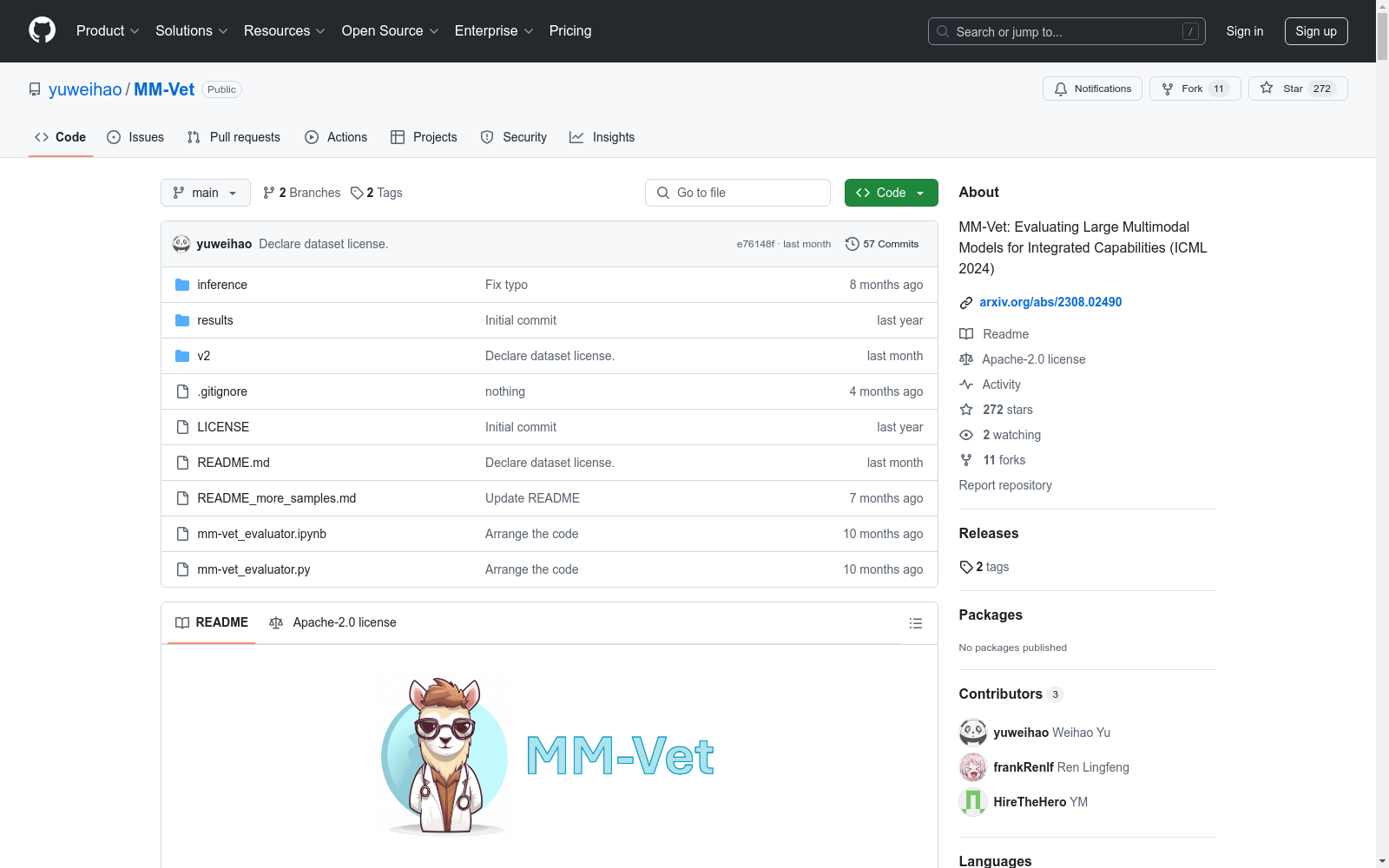Click commit history clock icon

point(852,244)
